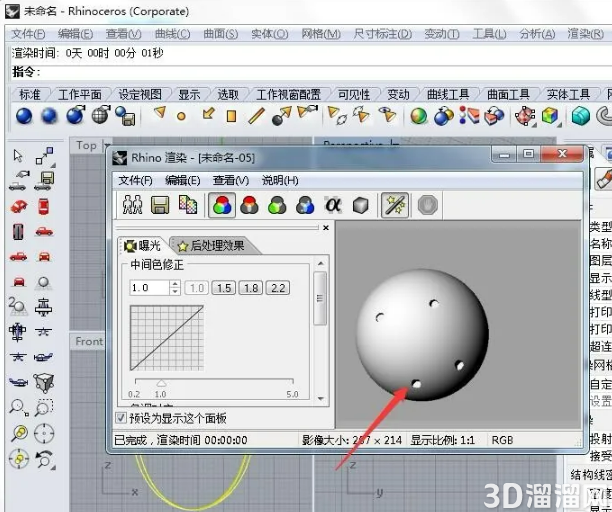Set gamma preset to 1.8
Screen dimensions: 612x512
click(251, 288)
